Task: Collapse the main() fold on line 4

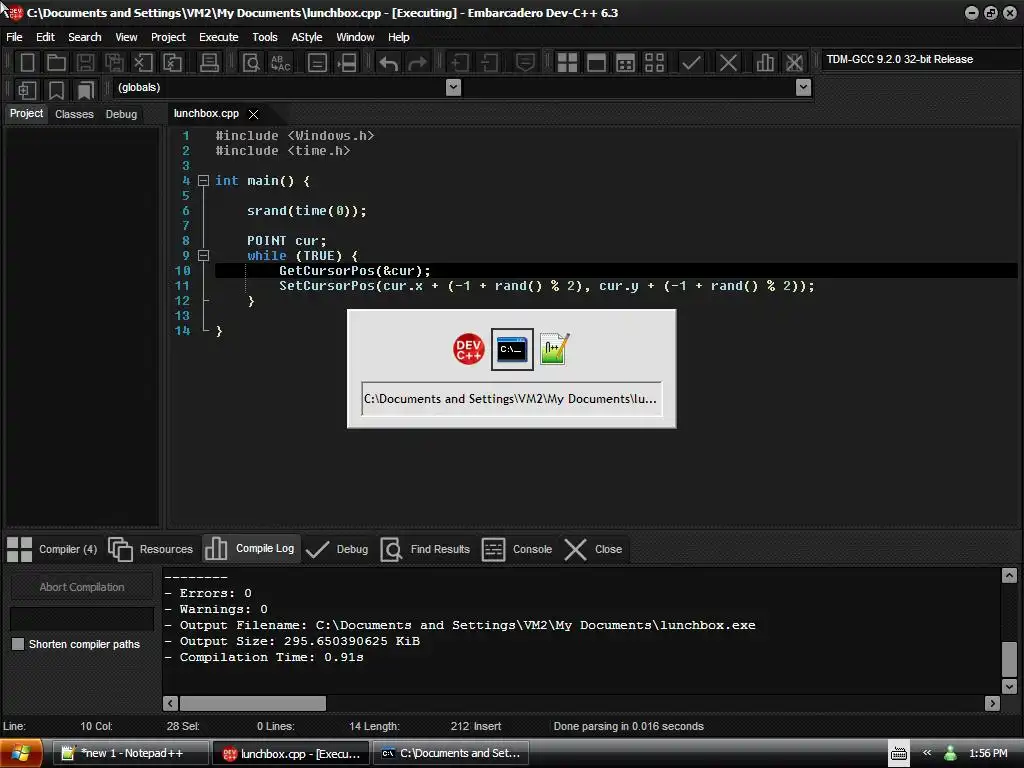Action: pos(204,180)
